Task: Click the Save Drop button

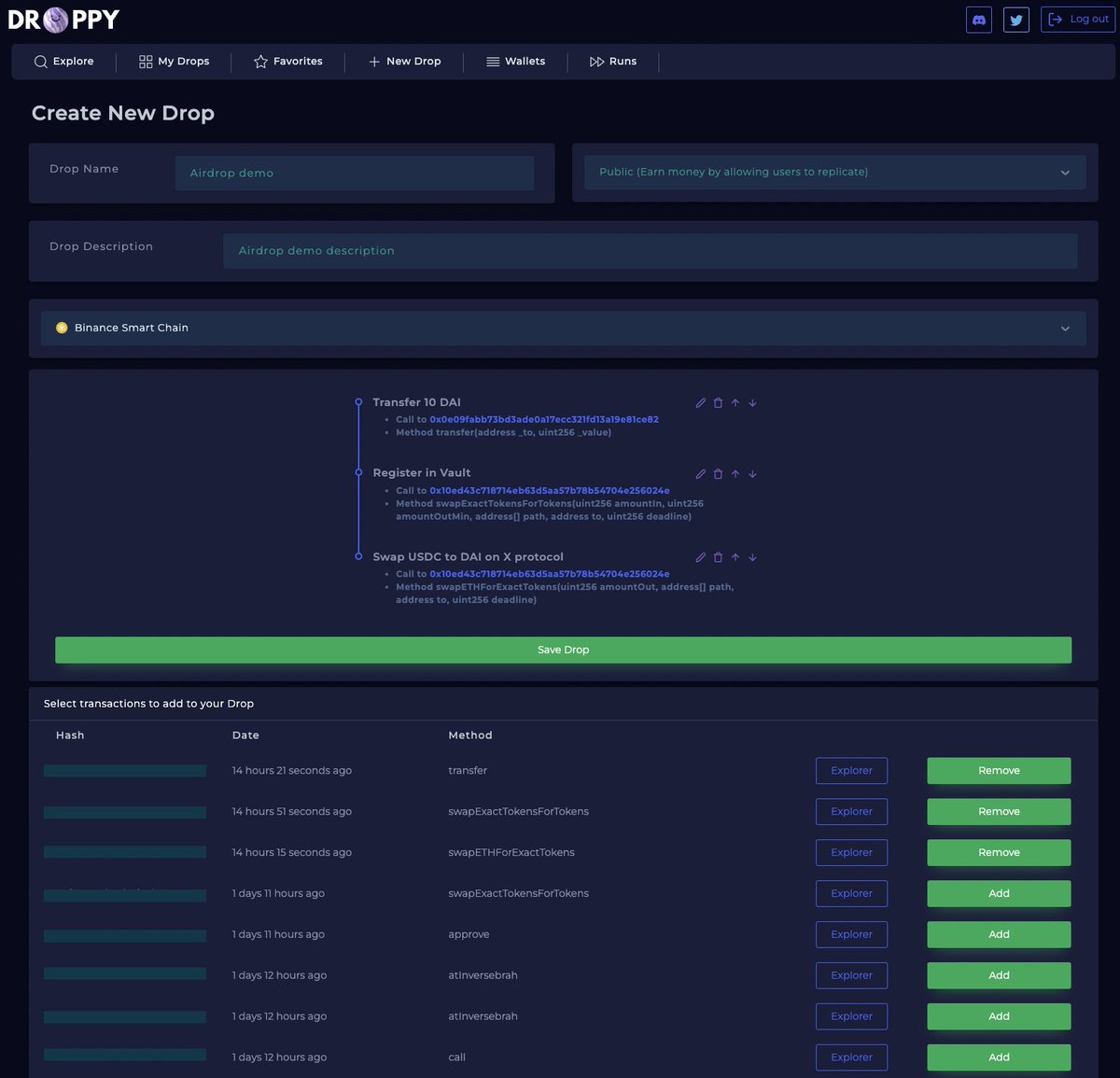Action: (x=564, y=651)
